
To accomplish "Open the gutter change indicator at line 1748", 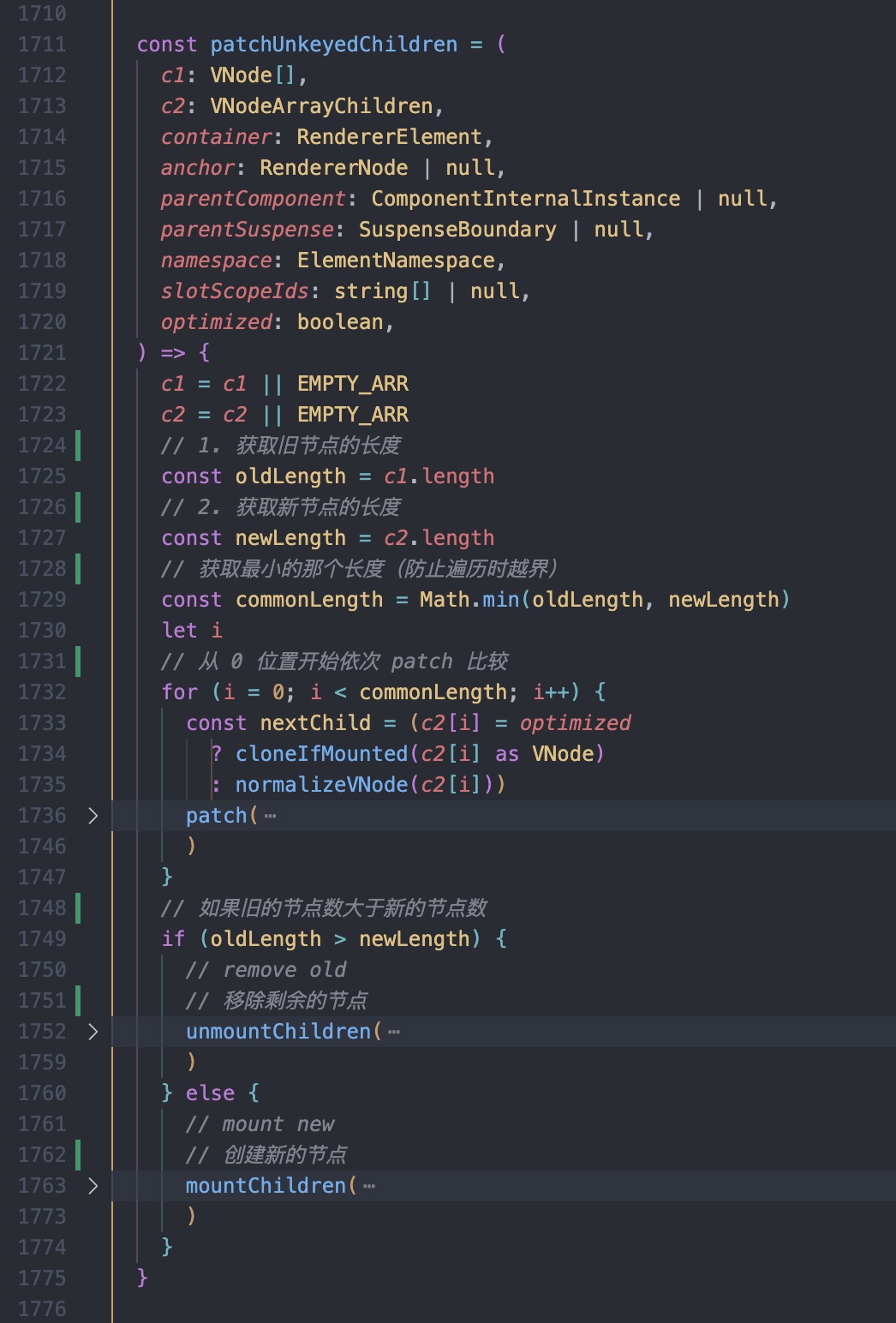I will coord(78,908).
